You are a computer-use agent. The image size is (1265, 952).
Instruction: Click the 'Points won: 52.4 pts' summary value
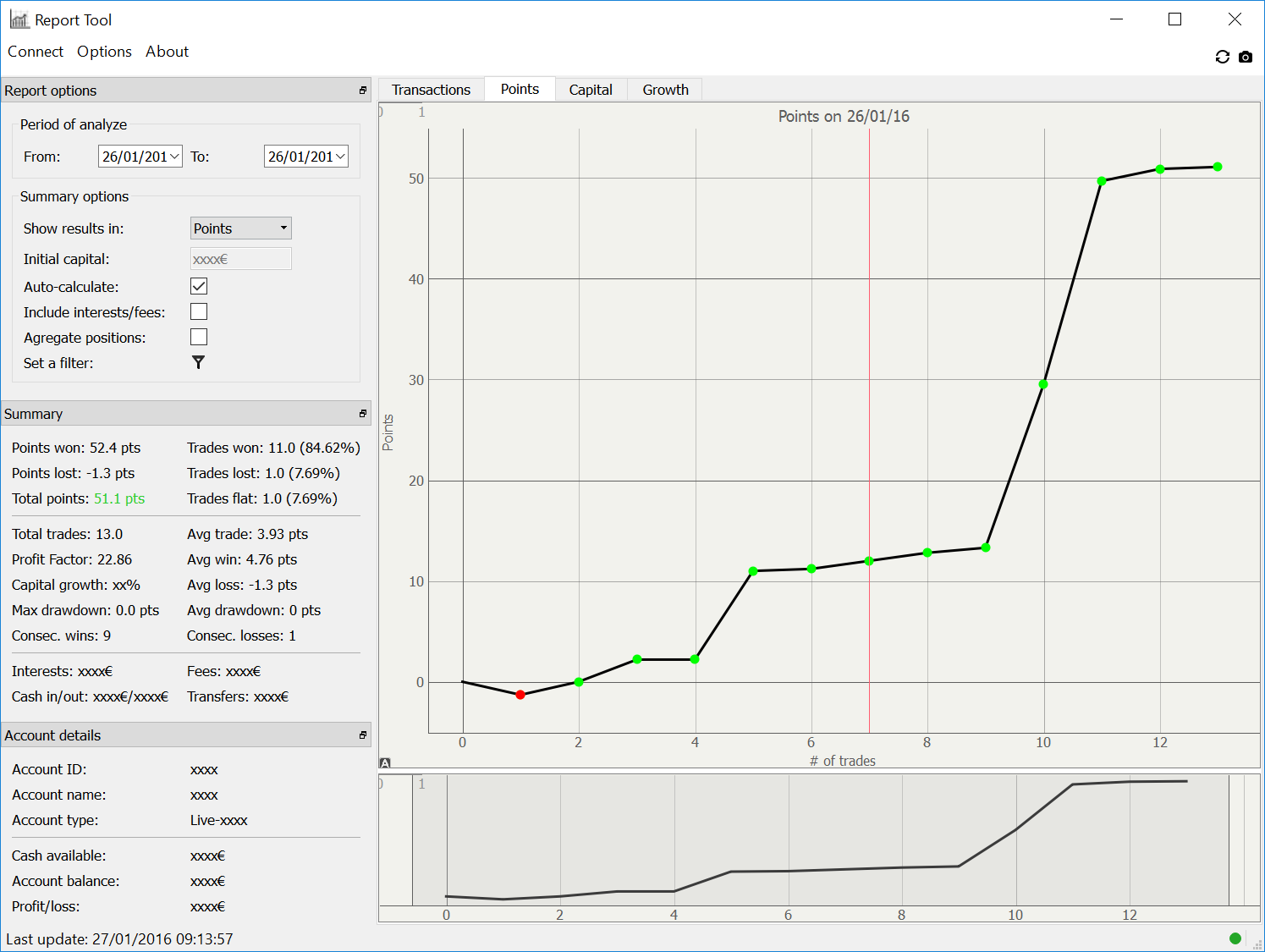(76, 448)
